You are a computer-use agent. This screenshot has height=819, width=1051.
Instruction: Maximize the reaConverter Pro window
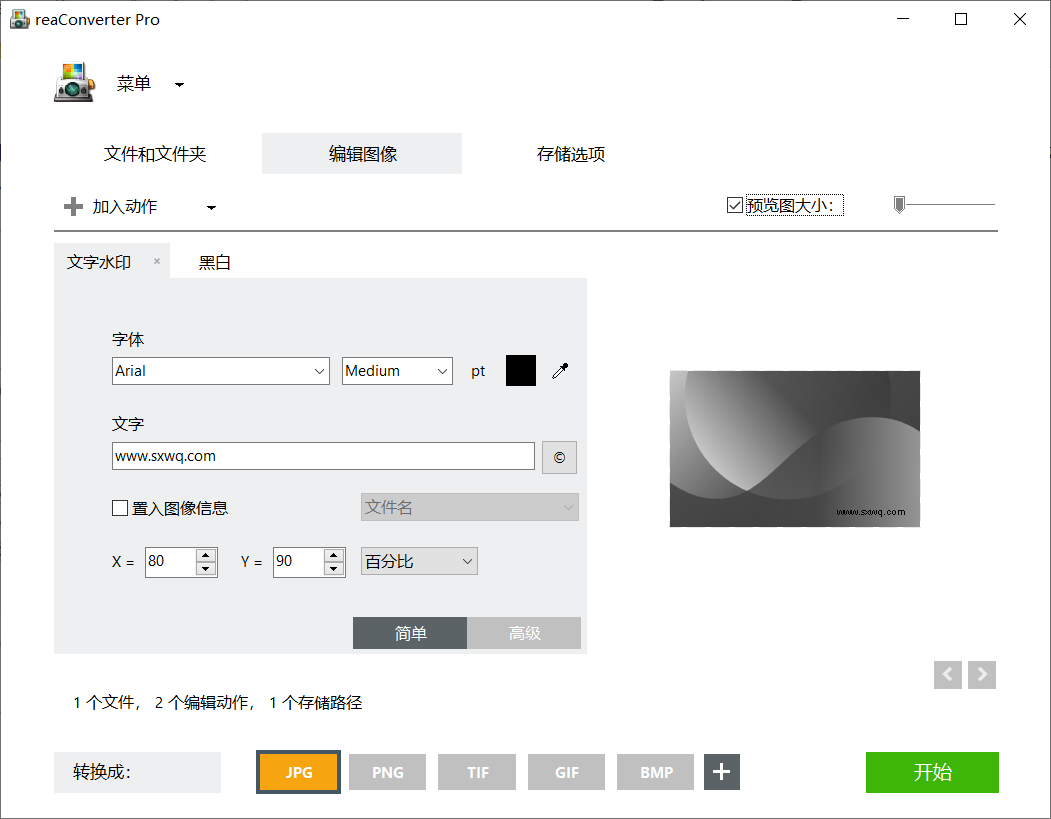point(961,19)
